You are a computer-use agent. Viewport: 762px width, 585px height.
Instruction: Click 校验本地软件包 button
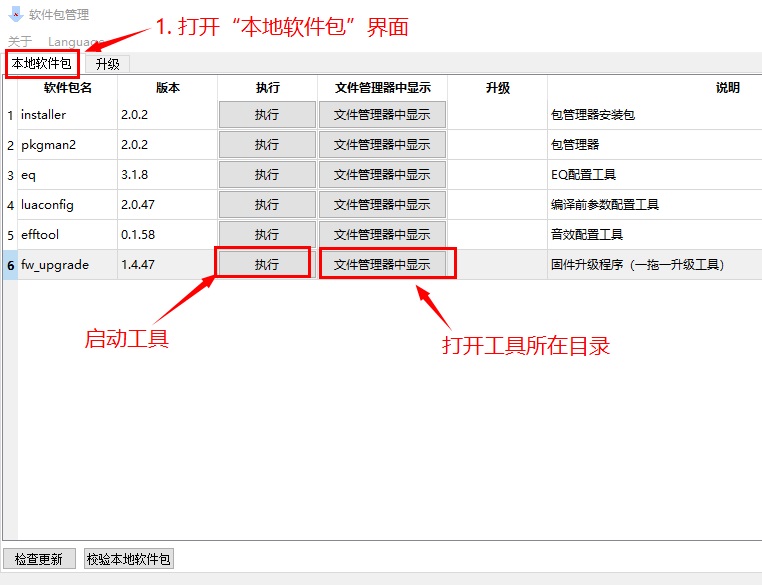pos(129,559)
